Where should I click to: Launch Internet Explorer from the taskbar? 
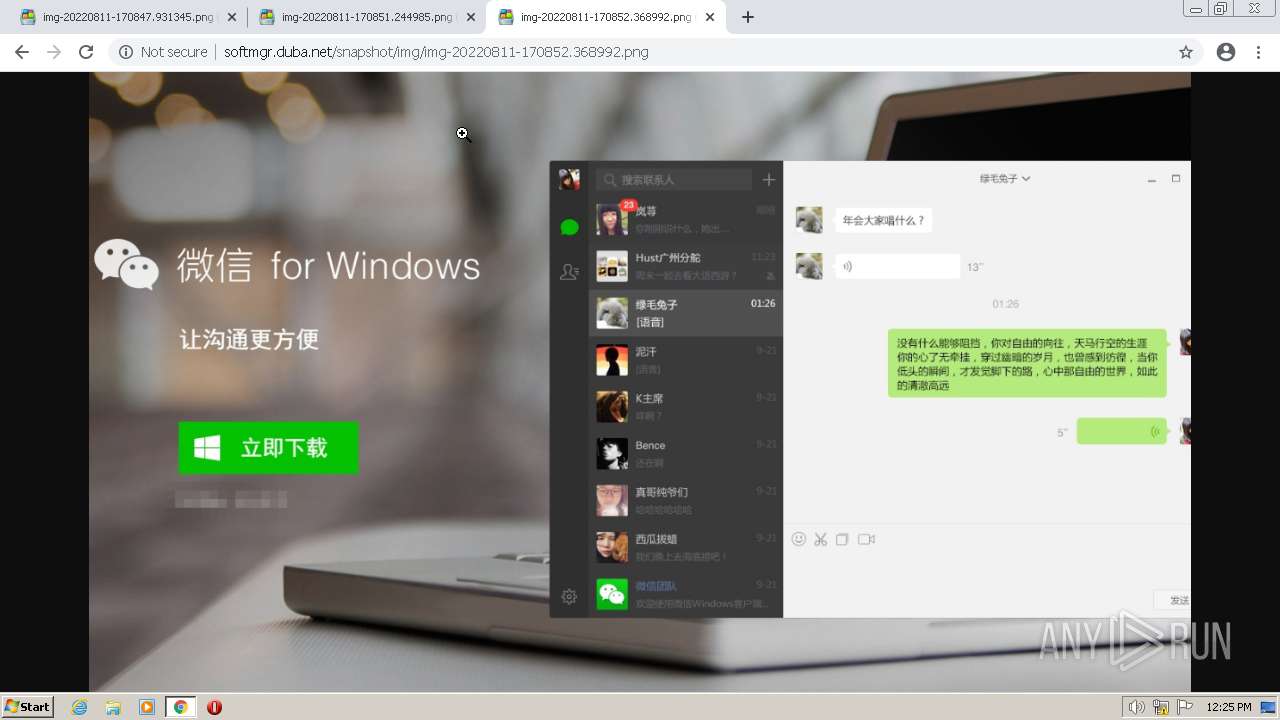tap(79, 707)
